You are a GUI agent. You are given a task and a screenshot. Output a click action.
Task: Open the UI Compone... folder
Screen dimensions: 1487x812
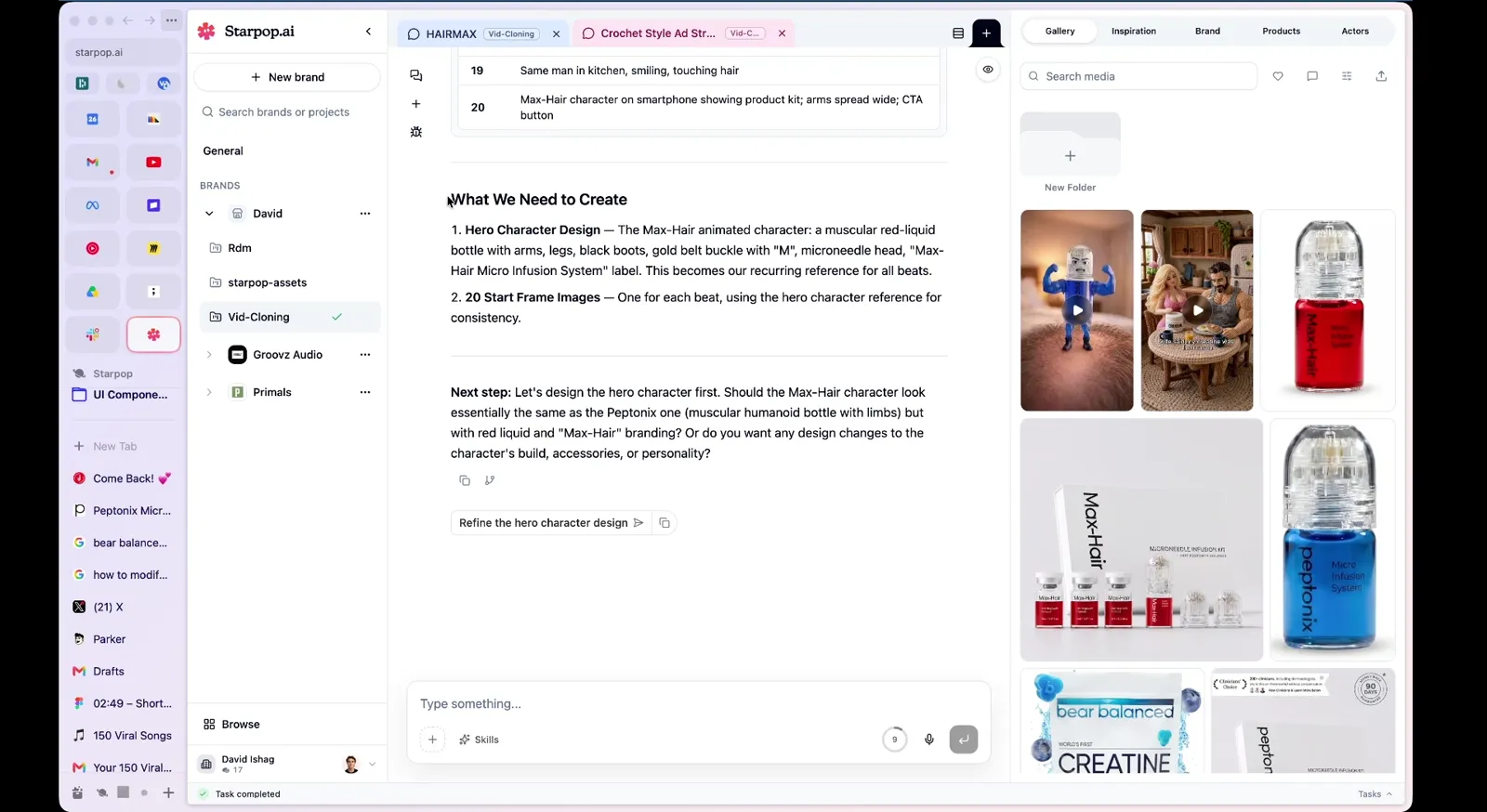[x=121, y=395]
